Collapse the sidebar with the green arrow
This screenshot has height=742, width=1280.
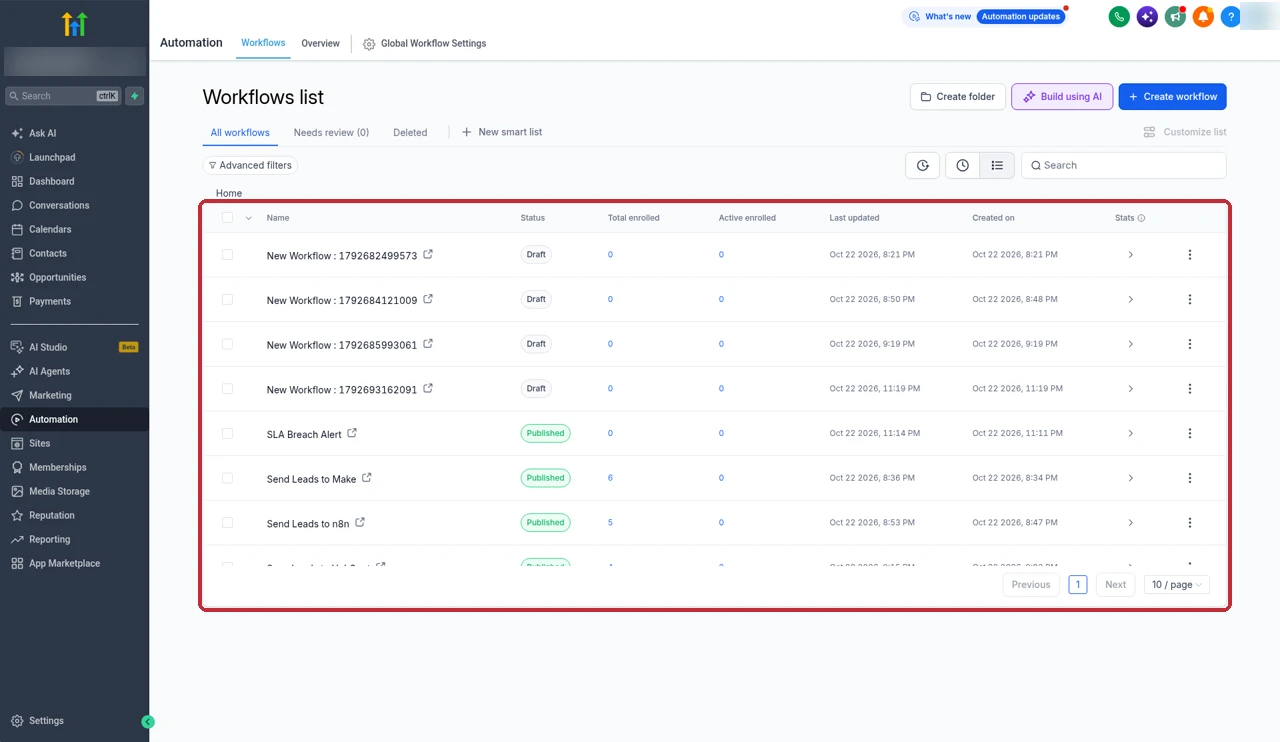[148, 721]
